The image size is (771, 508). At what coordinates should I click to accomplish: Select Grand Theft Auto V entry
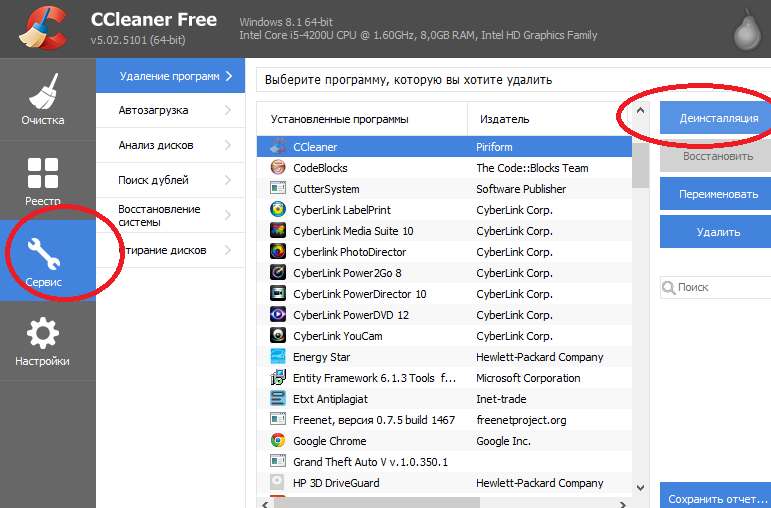pos(444,462)
